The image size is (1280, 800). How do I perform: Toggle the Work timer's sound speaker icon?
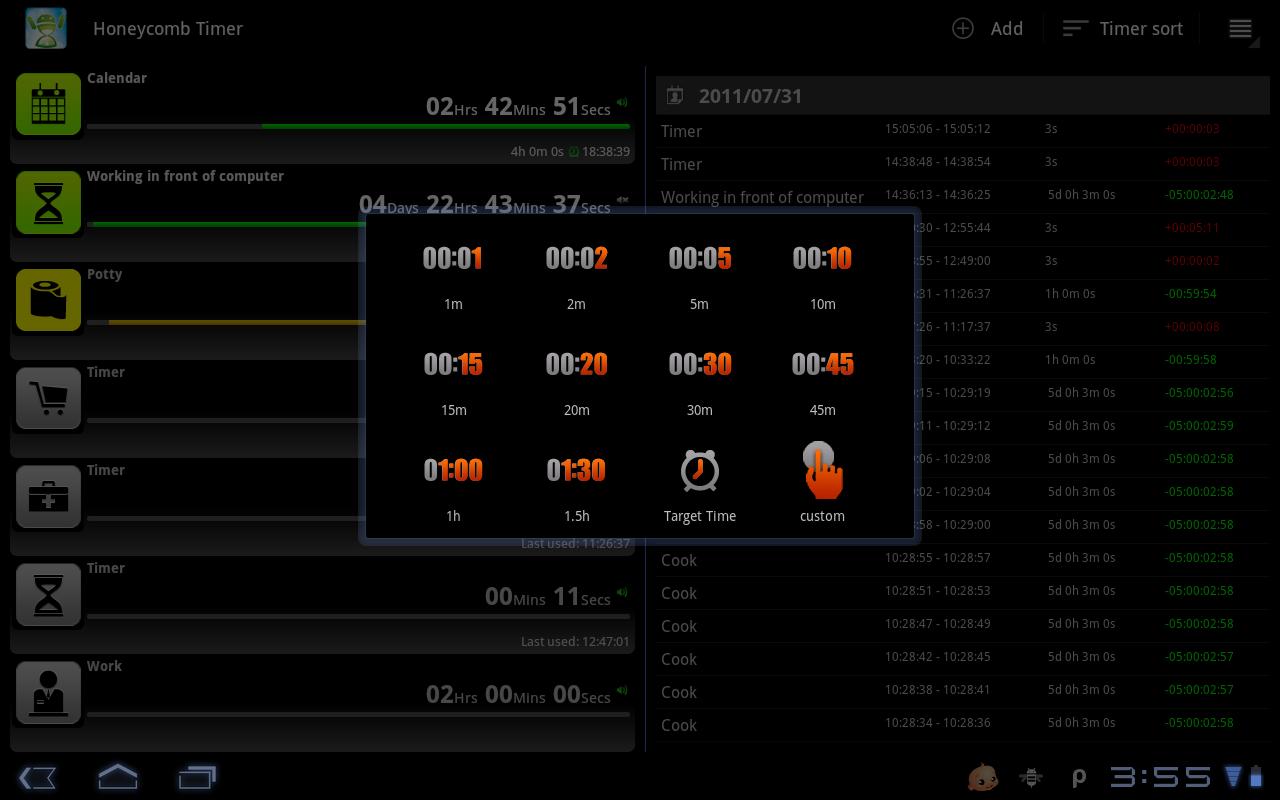[x=622, y=690]
